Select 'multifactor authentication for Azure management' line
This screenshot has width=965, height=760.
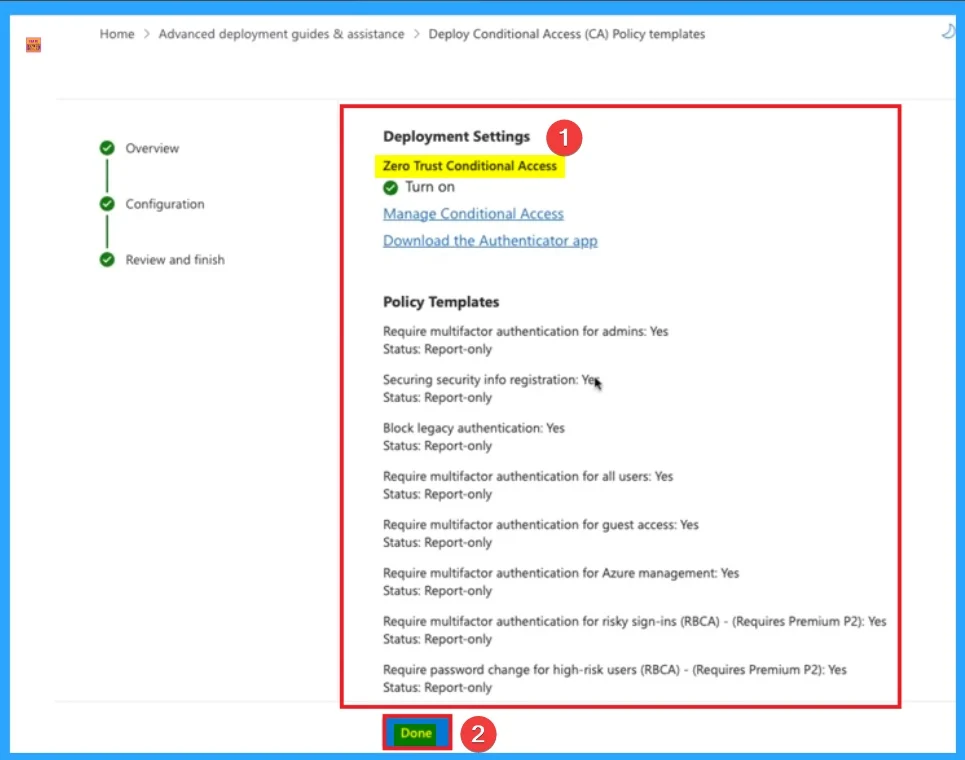pos(561,573)
